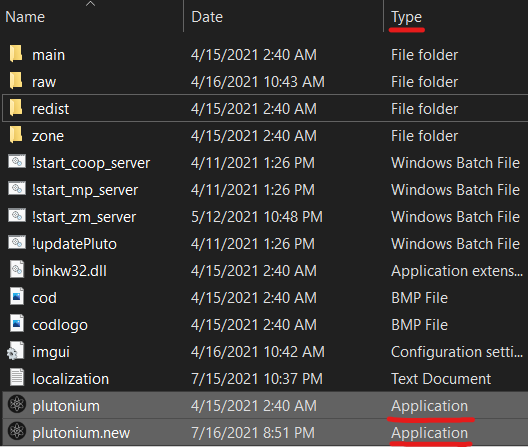Select the main folder icon
Screen dimensions: 528x447
tap(16, 54)
